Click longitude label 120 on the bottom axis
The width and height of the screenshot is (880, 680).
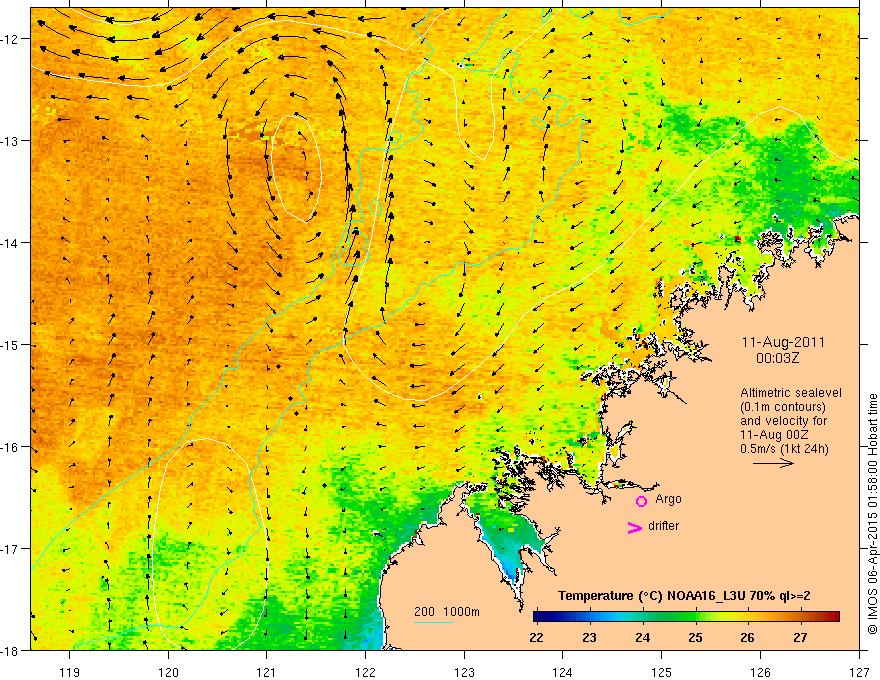click(x=168, y=672)
